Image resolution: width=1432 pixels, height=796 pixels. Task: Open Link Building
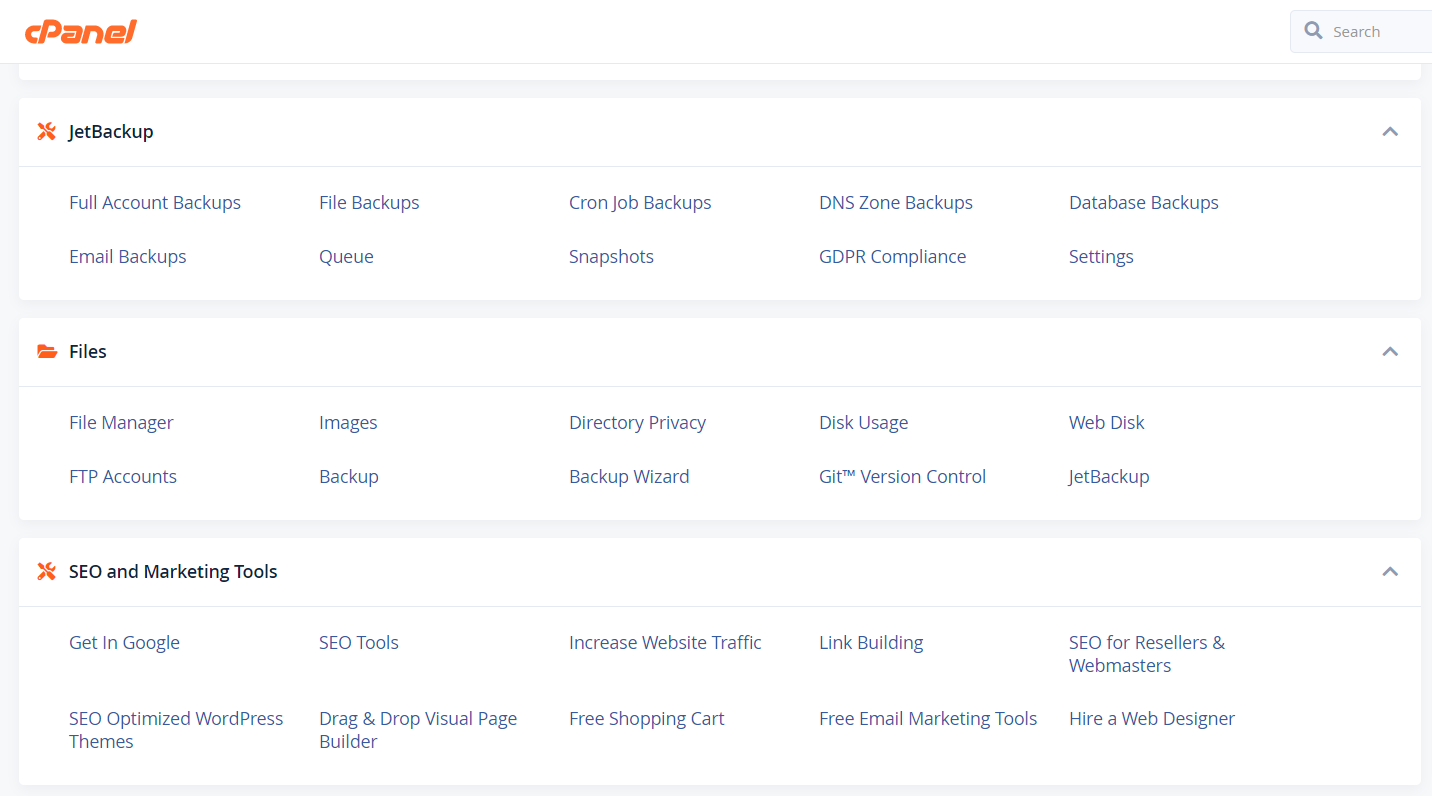pyautogui.click(x=871, y=642)
